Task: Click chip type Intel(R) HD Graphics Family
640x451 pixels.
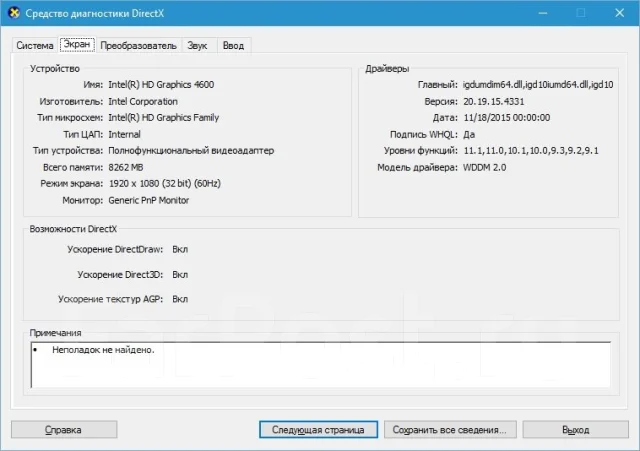Action: (x=164, y=118)
